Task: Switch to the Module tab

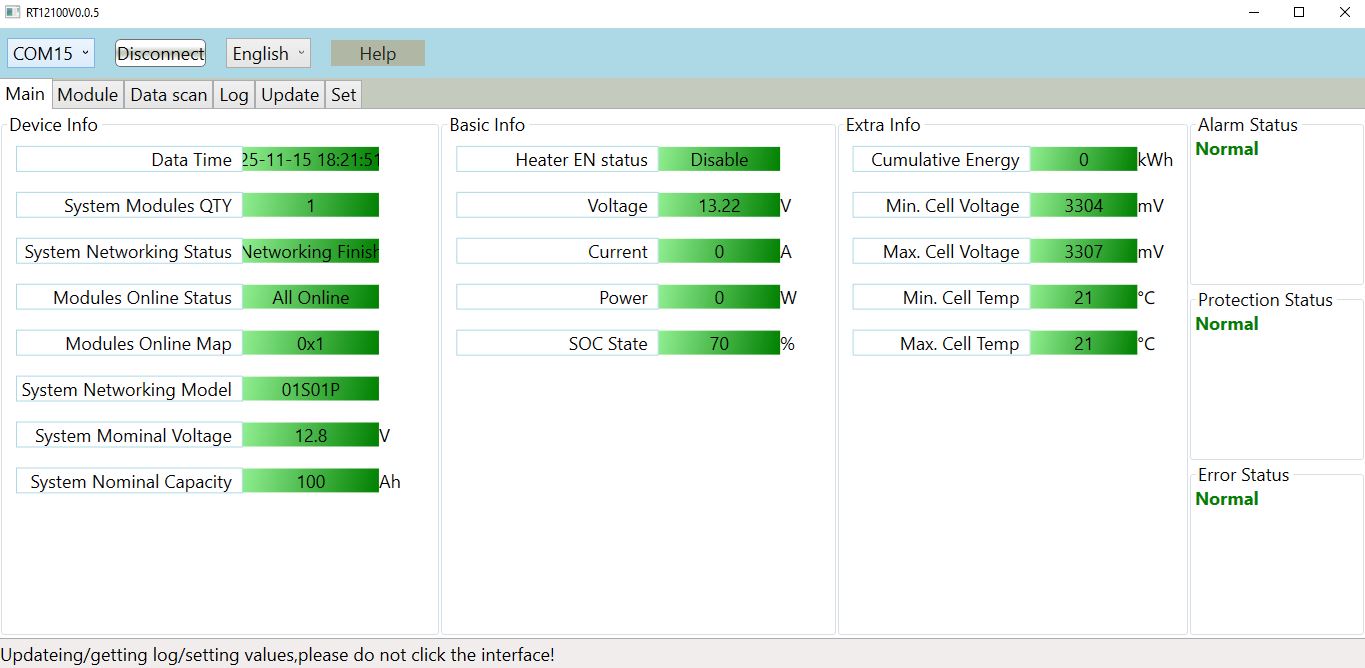Action: tap(88, 95)
